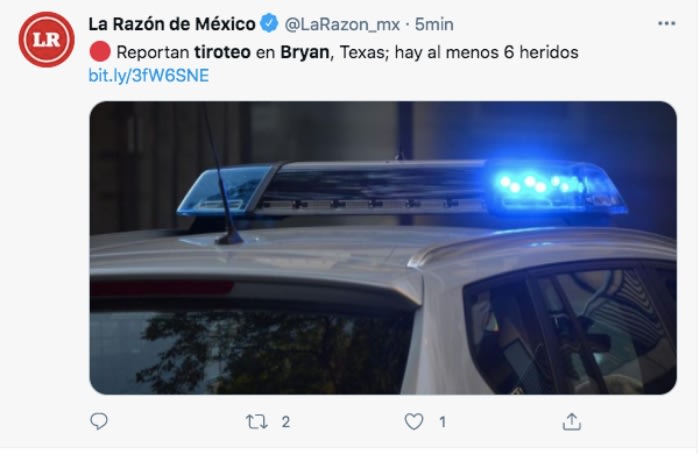The image size is (700, 454).
Task: Click tweet text 'hay al menos 6 heridos'
Action: 487,52
